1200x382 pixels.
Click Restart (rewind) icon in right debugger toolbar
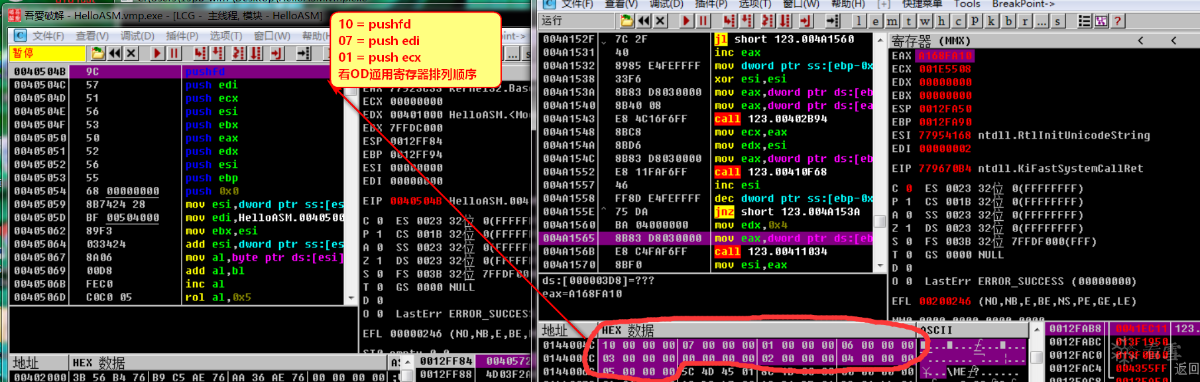click(643, 21)
